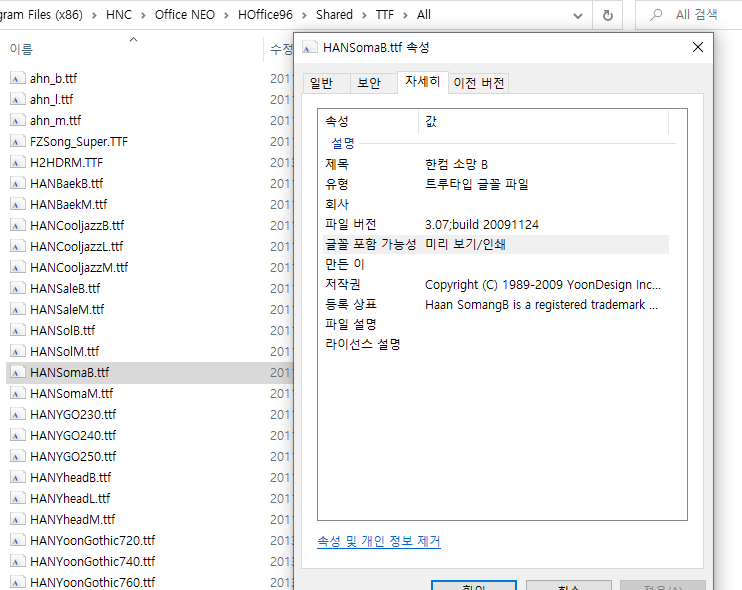Viewport: 742px width, 590px height.
Task: Expand the chevron after TTF in path
Action: point(405,15)
